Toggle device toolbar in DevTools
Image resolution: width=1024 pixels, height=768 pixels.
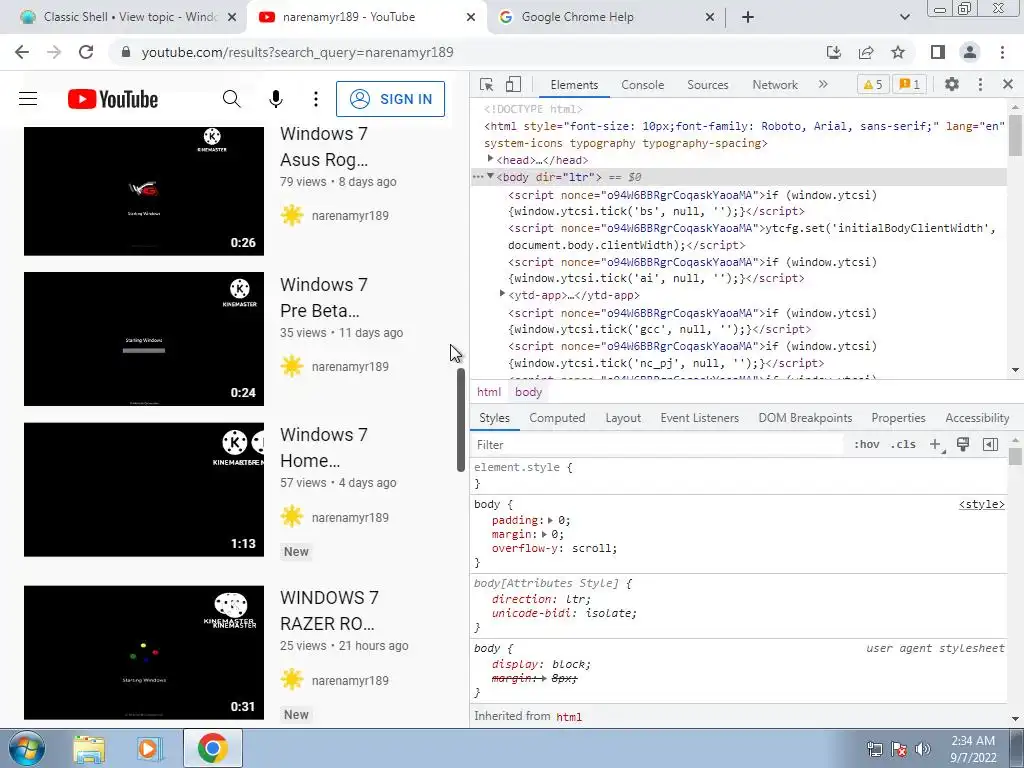coord(513,84)
